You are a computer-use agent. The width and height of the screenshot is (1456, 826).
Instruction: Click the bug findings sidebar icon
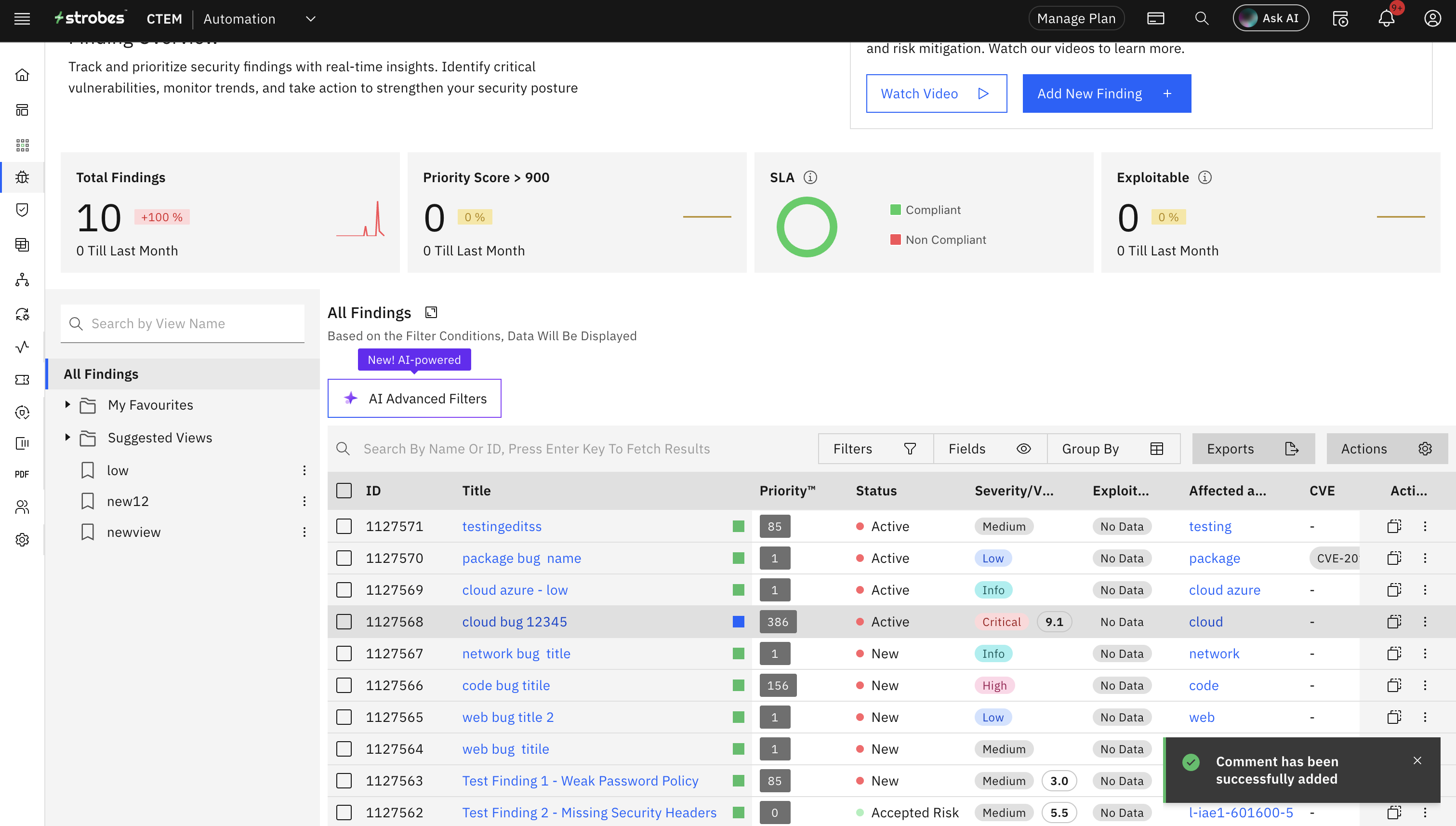coord(22,177)
